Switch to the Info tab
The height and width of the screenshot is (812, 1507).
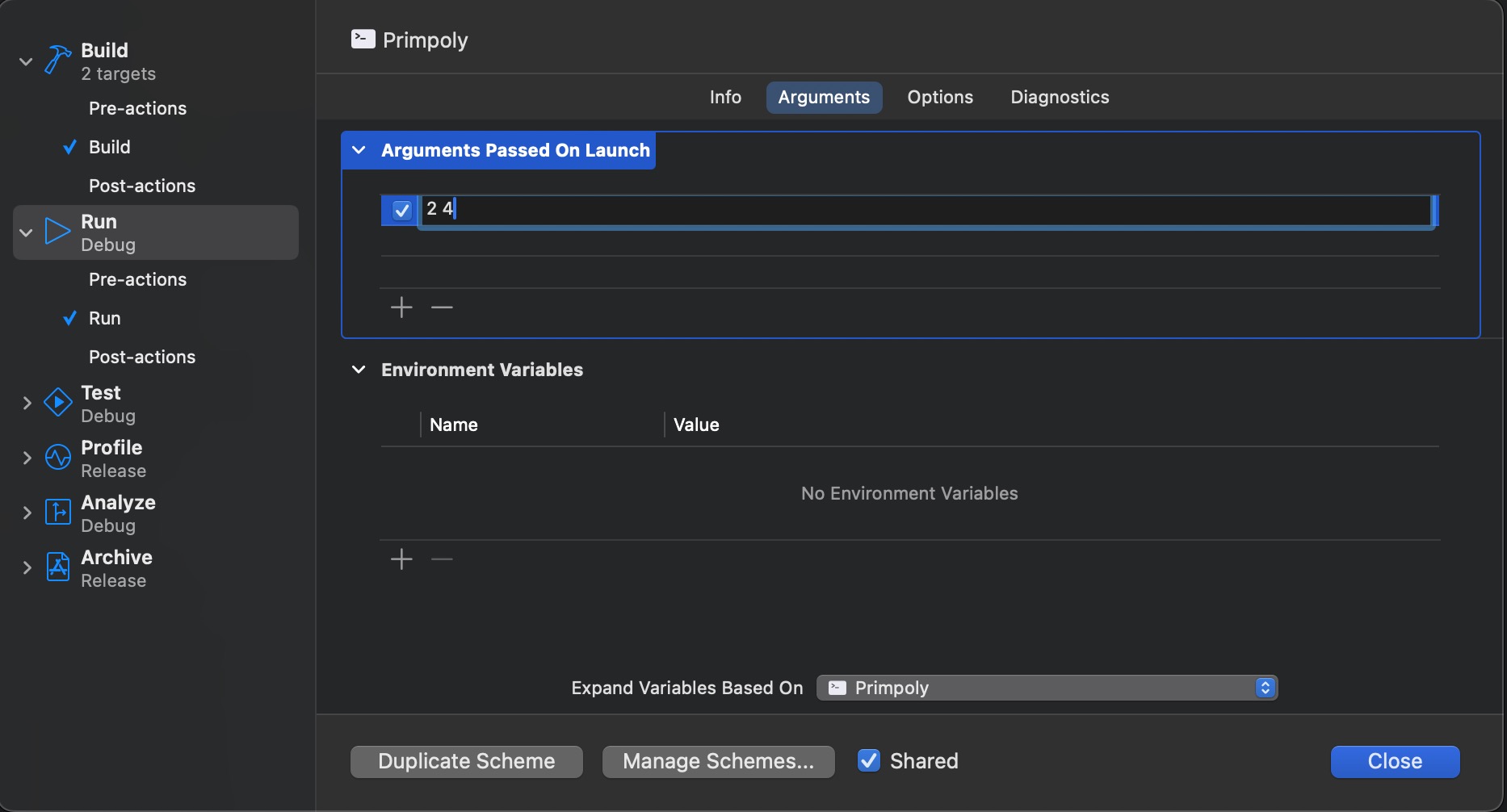pyautogui.click(x=725, y=97)
